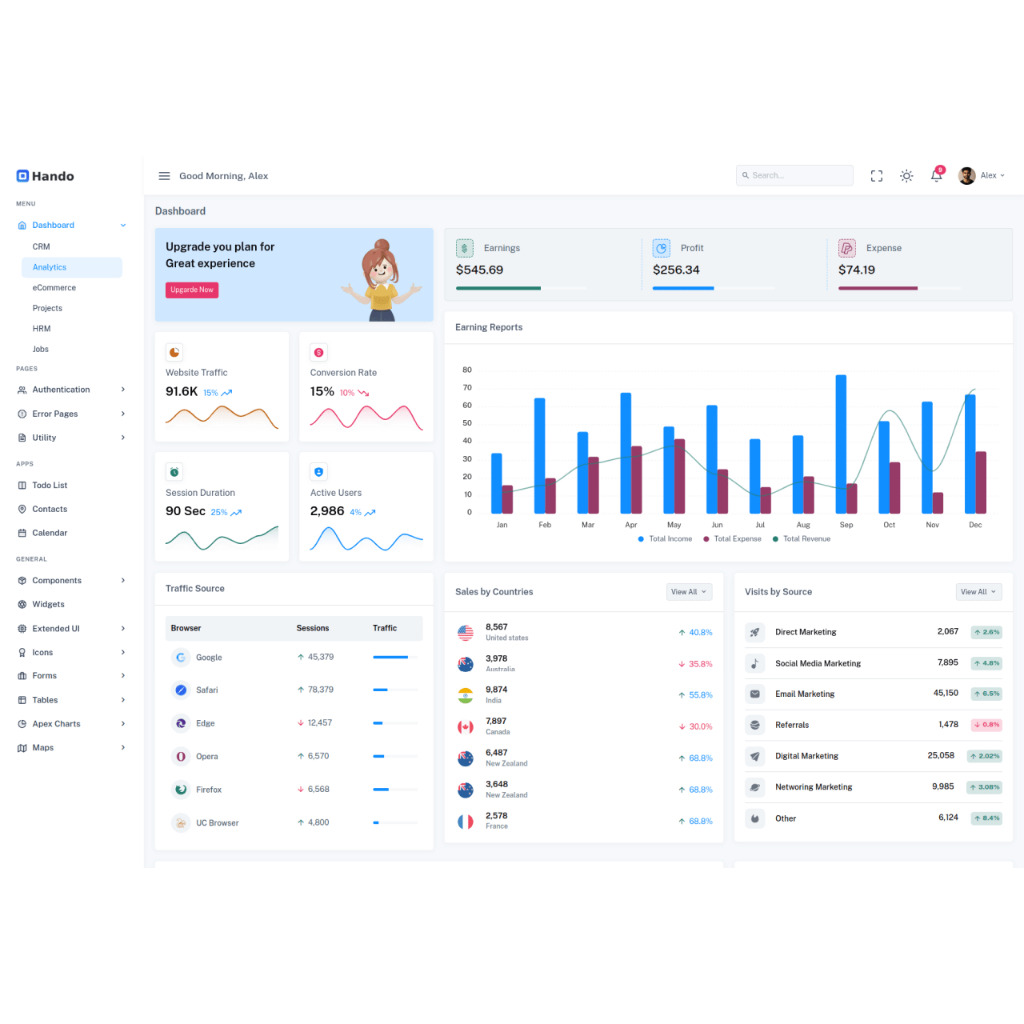Enter fullscreen mode via top bar icon
Screen dimensions: 1024x1024
pos(876,176)
